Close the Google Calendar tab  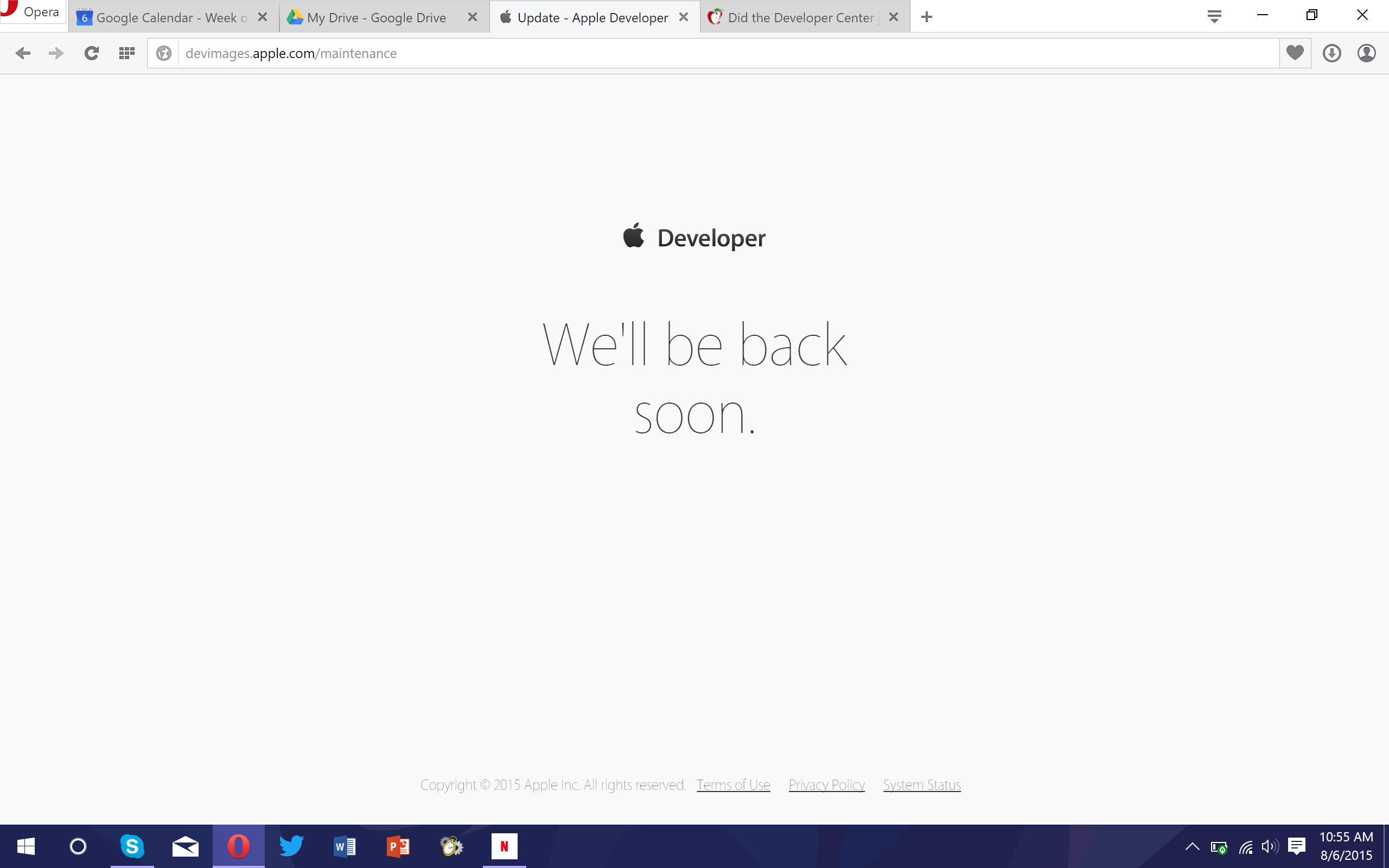(x=262, y=17)
